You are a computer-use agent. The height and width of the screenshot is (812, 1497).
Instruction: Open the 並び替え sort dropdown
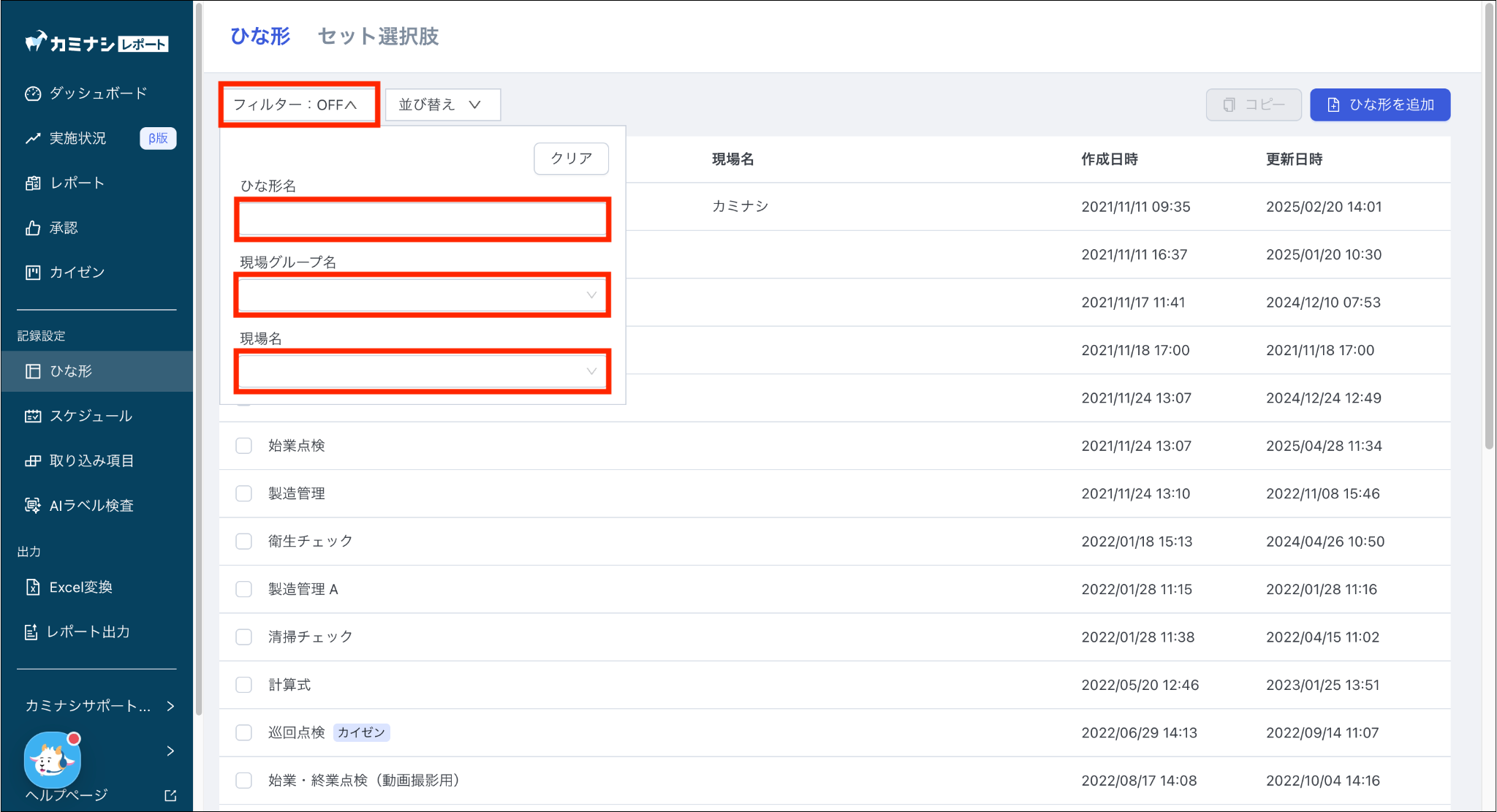441,105
